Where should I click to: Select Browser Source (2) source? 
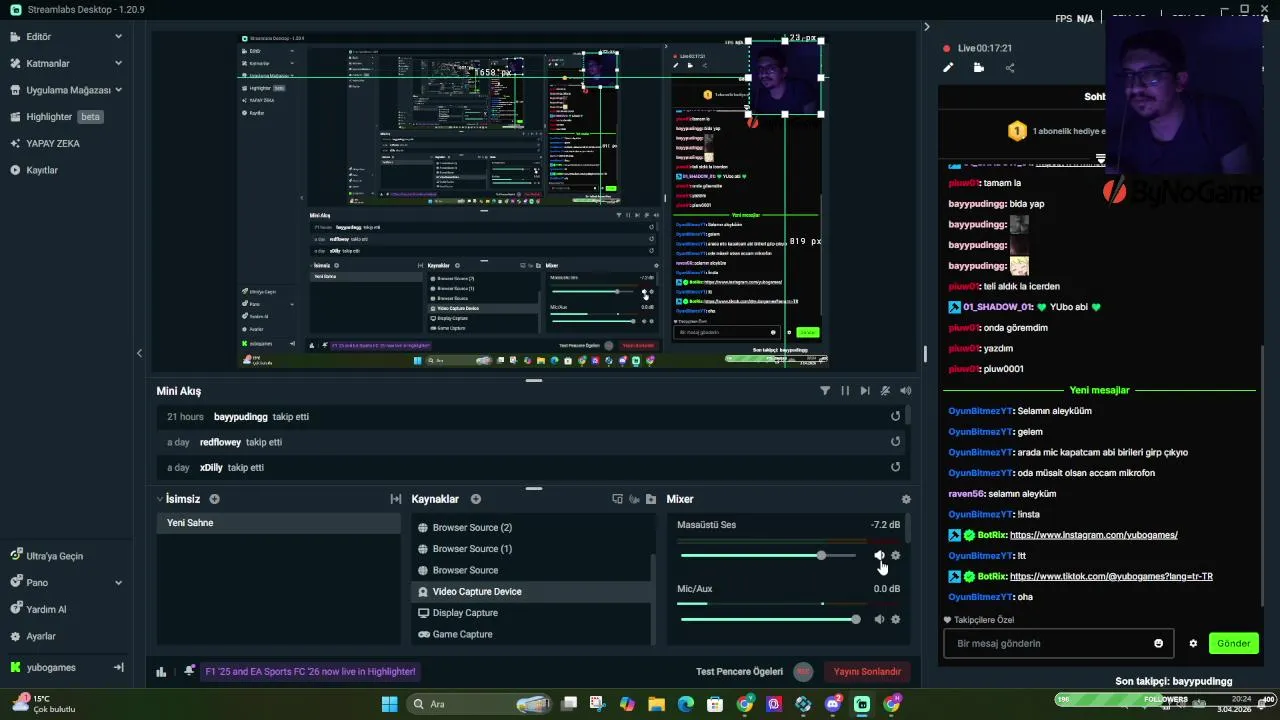[531, 528]
